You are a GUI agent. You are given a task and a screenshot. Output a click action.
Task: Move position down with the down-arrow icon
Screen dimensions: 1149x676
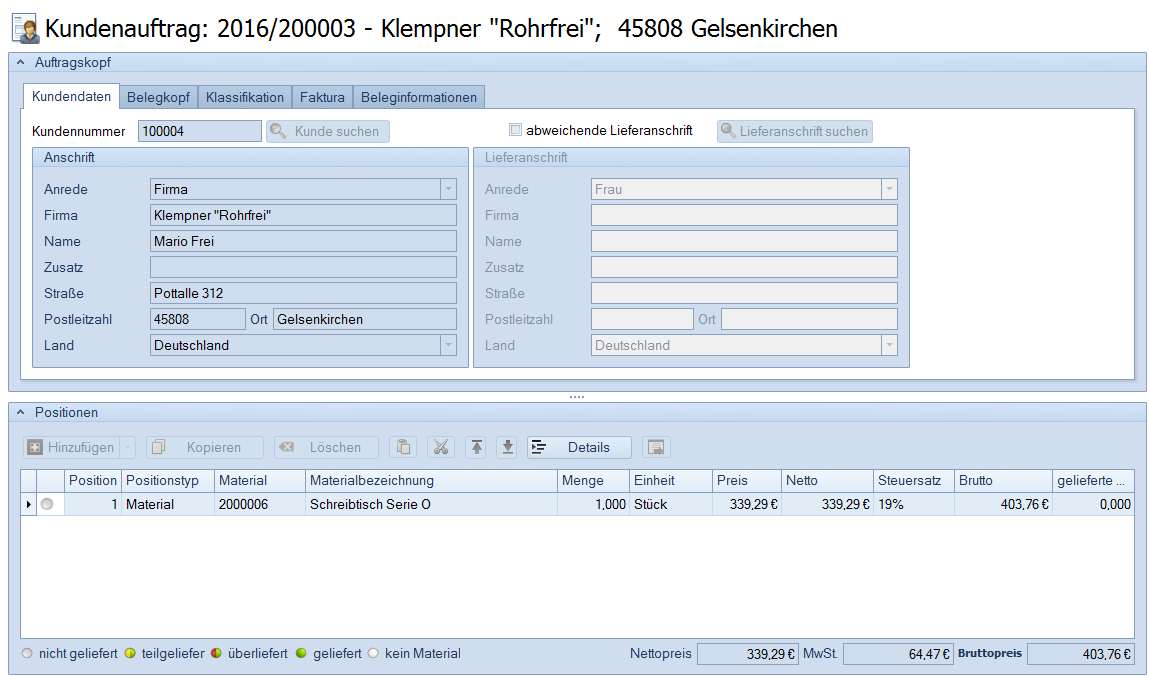tap(508, 447)
